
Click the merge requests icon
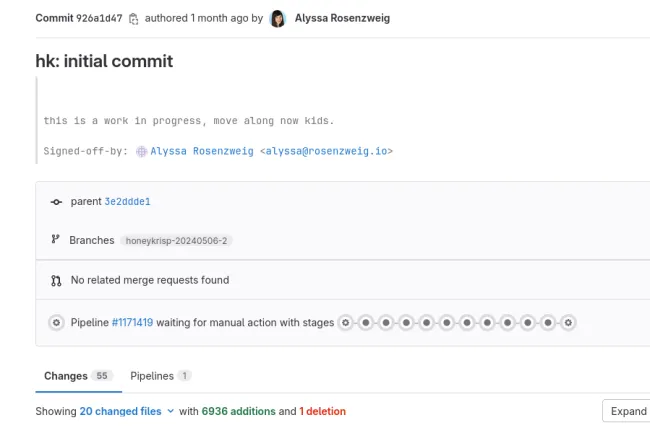click(x=56, y=281)
